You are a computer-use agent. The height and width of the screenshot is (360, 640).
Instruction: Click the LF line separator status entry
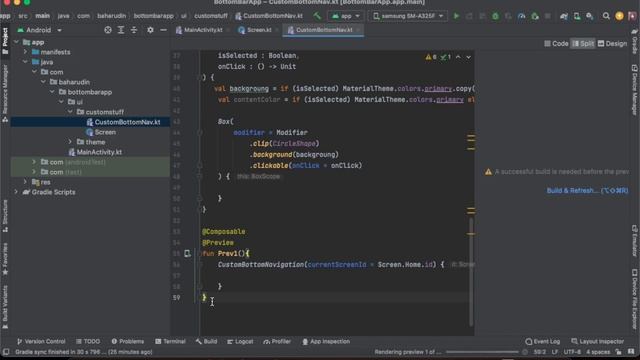(x=555, y=352)
